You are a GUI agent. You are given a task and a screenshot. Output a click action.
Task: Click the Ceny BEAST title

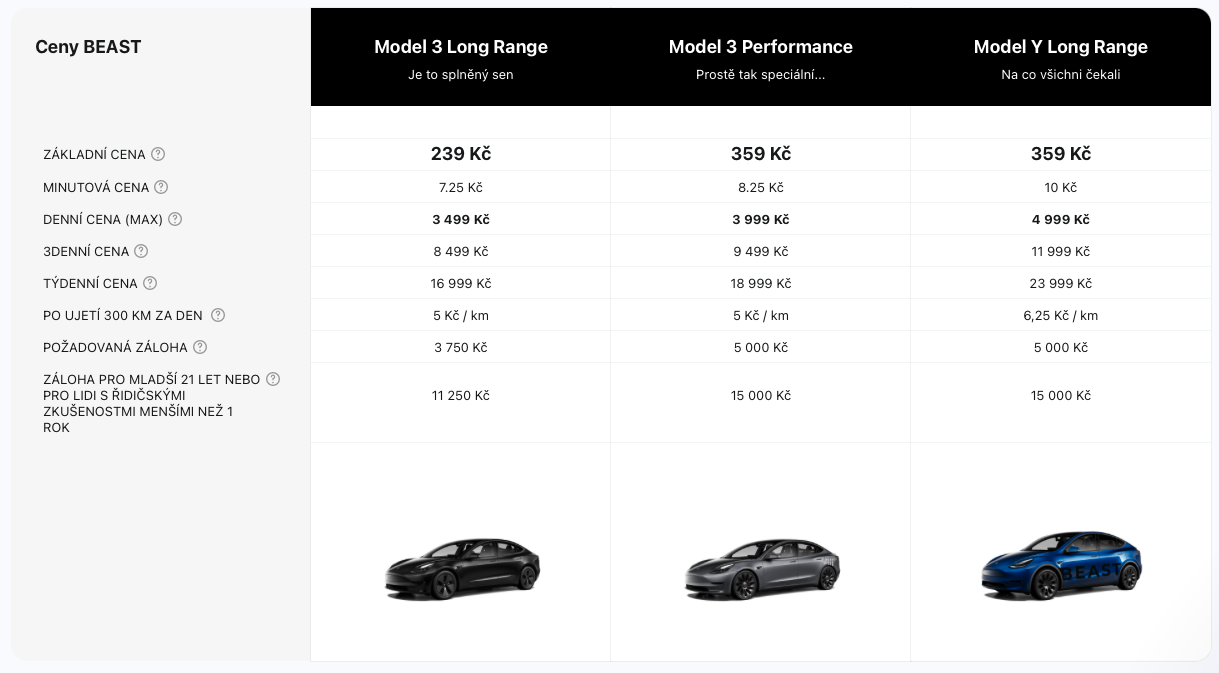pos(88,47)
